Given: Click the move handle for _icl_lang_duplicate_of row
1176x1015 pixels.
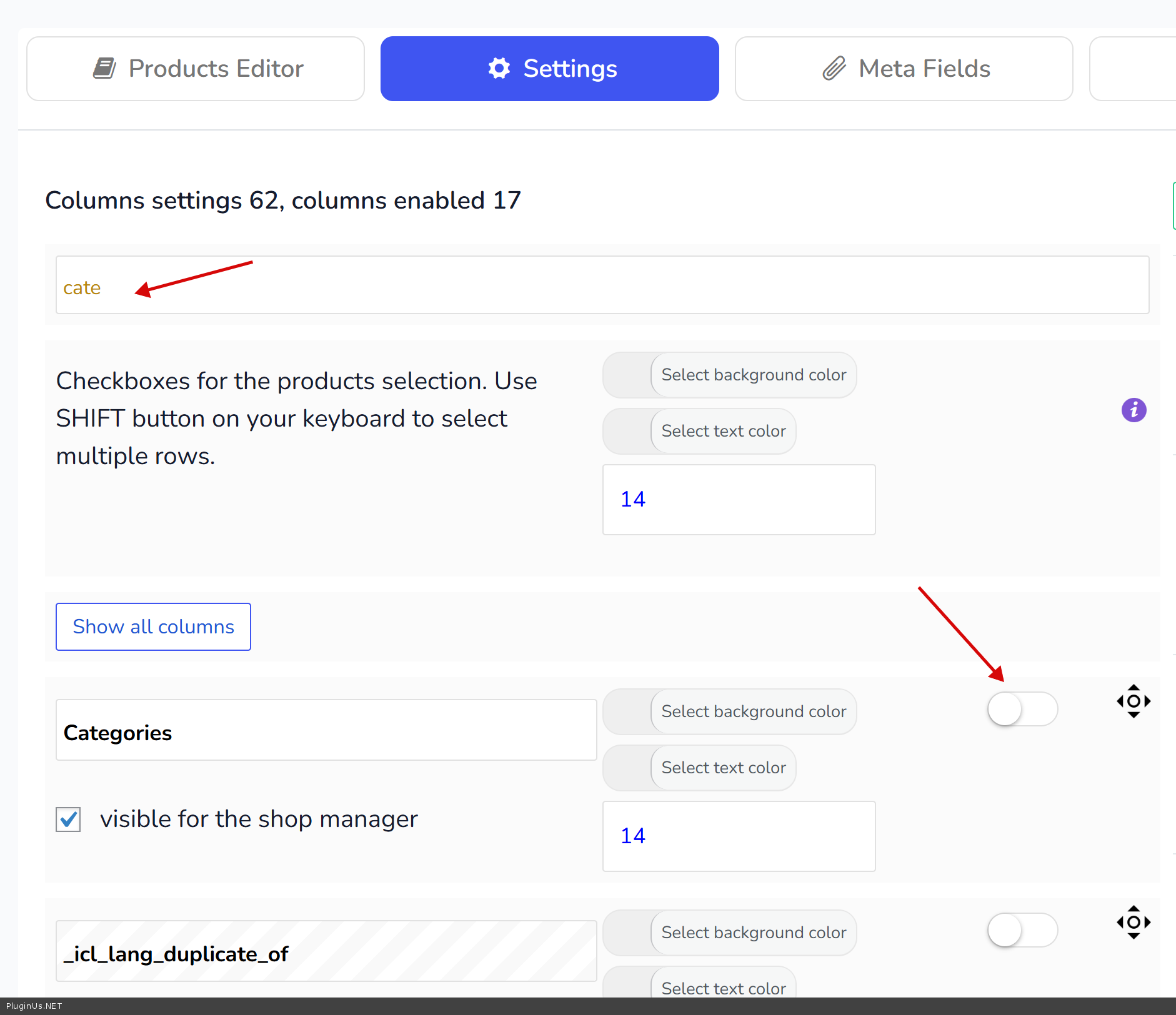Looking at the screenshot, I should pyautogui.click(x=1134, y=923).
